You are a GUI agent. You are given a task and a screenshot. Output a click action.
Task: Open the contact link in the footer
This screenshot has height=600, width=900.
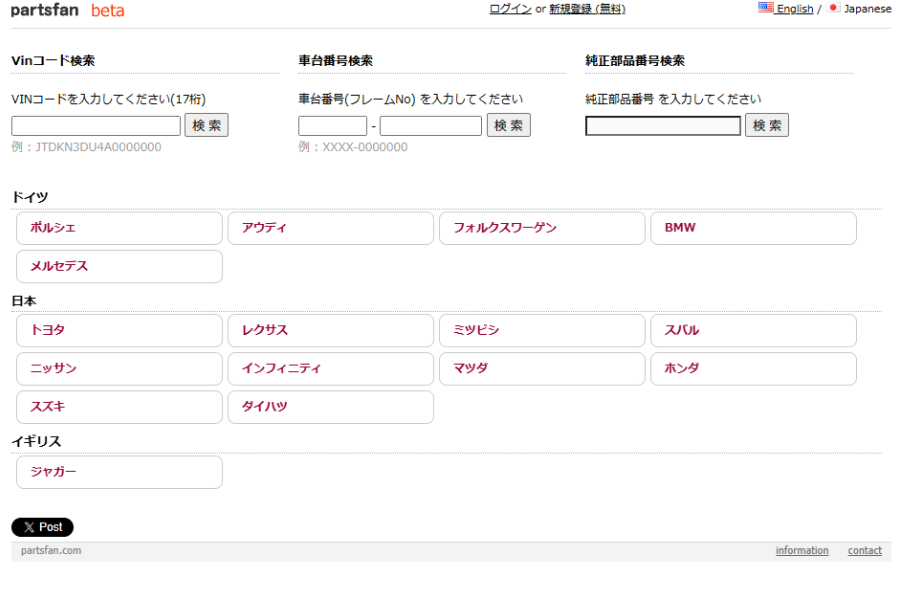[864, 550]
